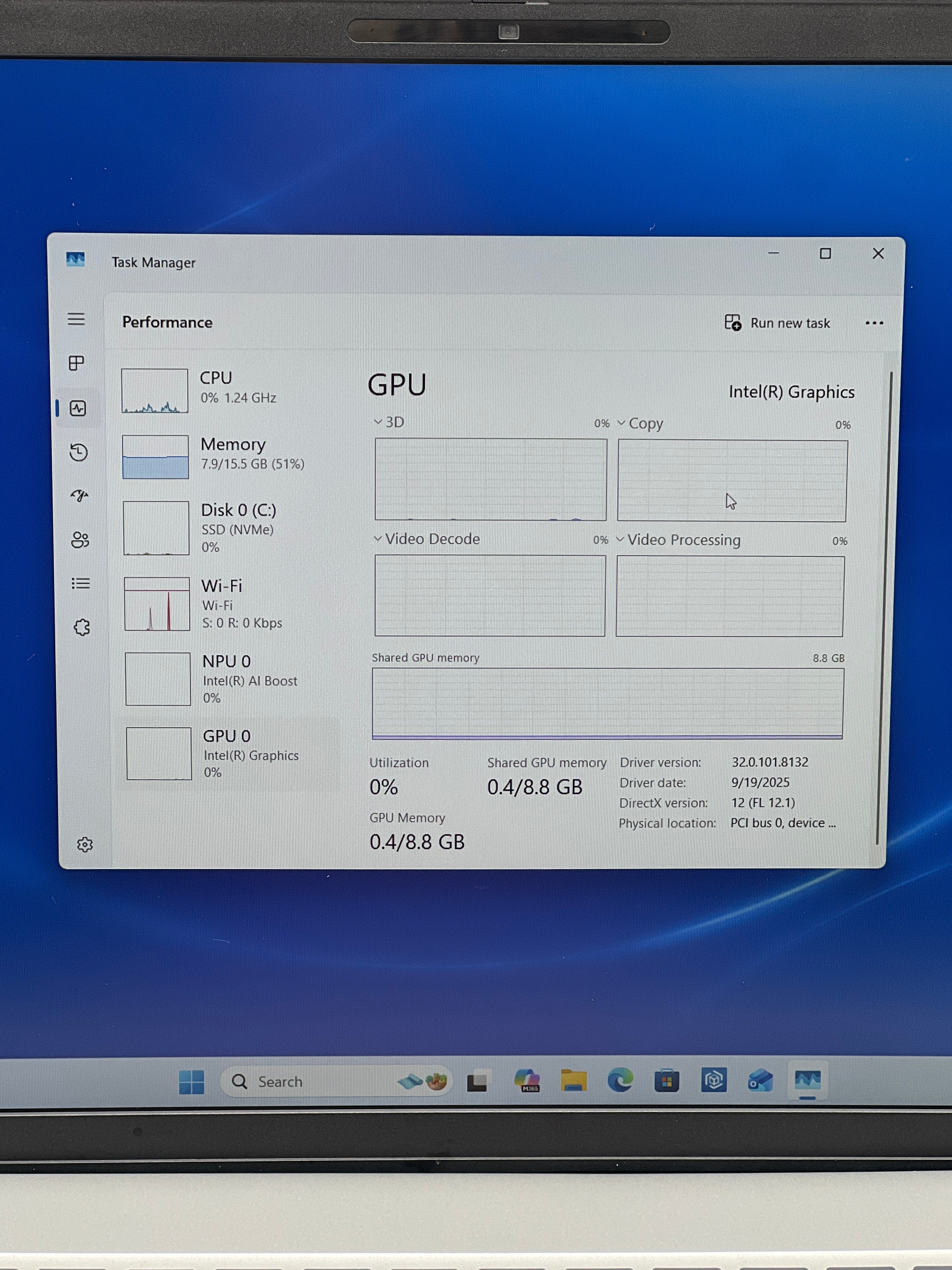The image size is (952, 1270).
Task: Click DirectX version 12 (FL 12.1)
Action: [x=763, y=803]
